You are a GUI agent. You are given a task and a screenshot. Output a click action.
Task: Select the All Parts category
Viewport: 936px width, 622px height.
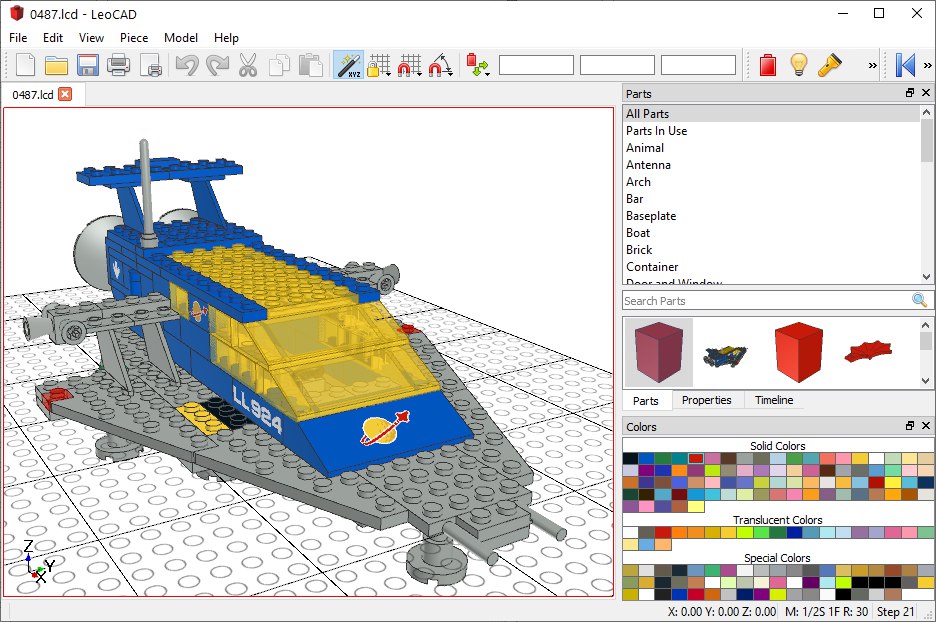[771, 113]
